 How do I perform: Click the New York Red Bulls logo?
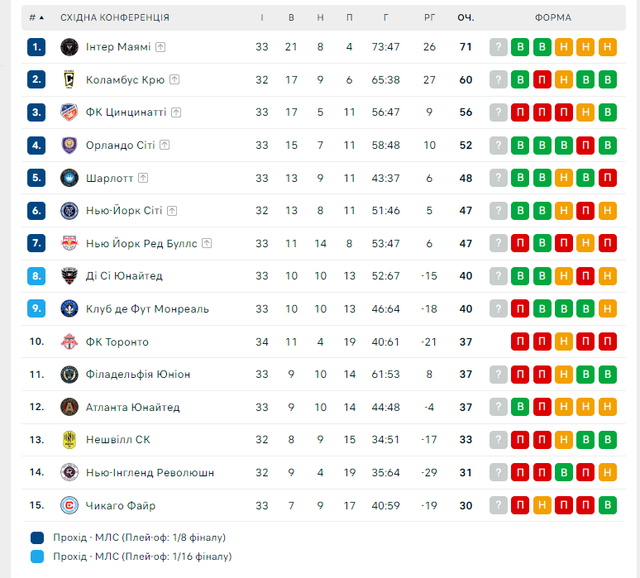point(69,243)
